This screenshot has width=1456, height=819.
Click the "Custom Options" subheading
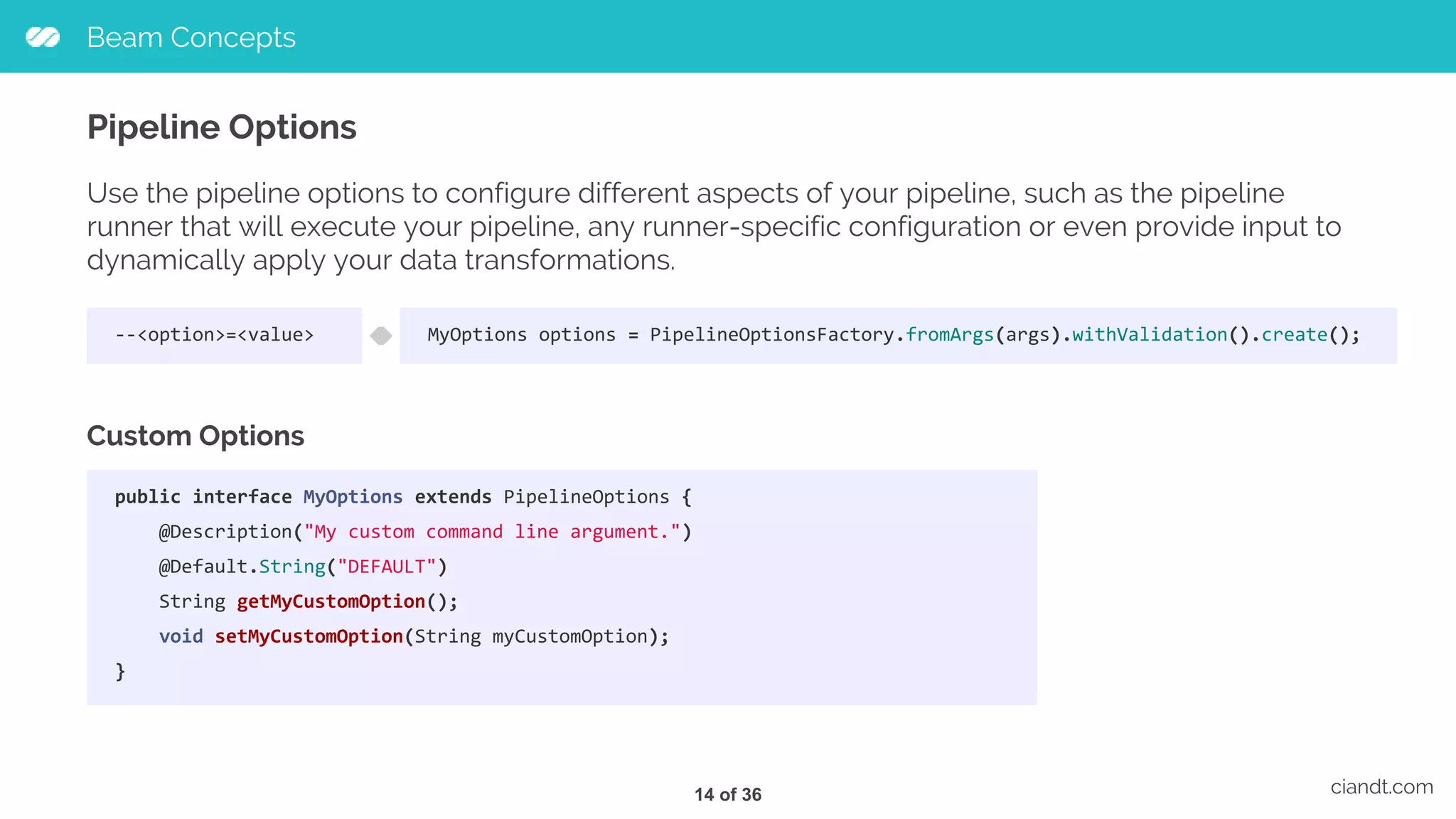tap(195, 436)
